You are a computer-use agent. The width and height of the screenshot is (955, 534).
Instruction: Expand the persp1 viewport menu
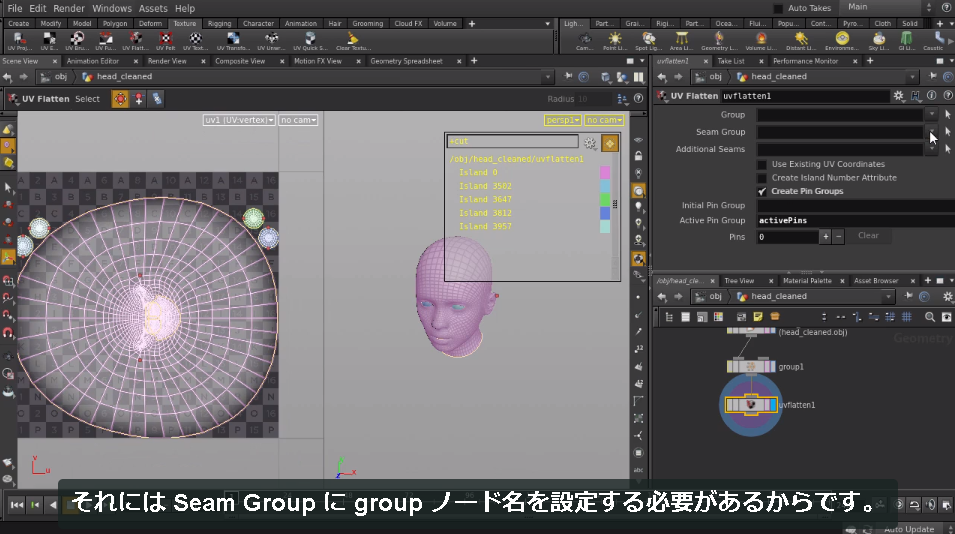coord(562,120)
